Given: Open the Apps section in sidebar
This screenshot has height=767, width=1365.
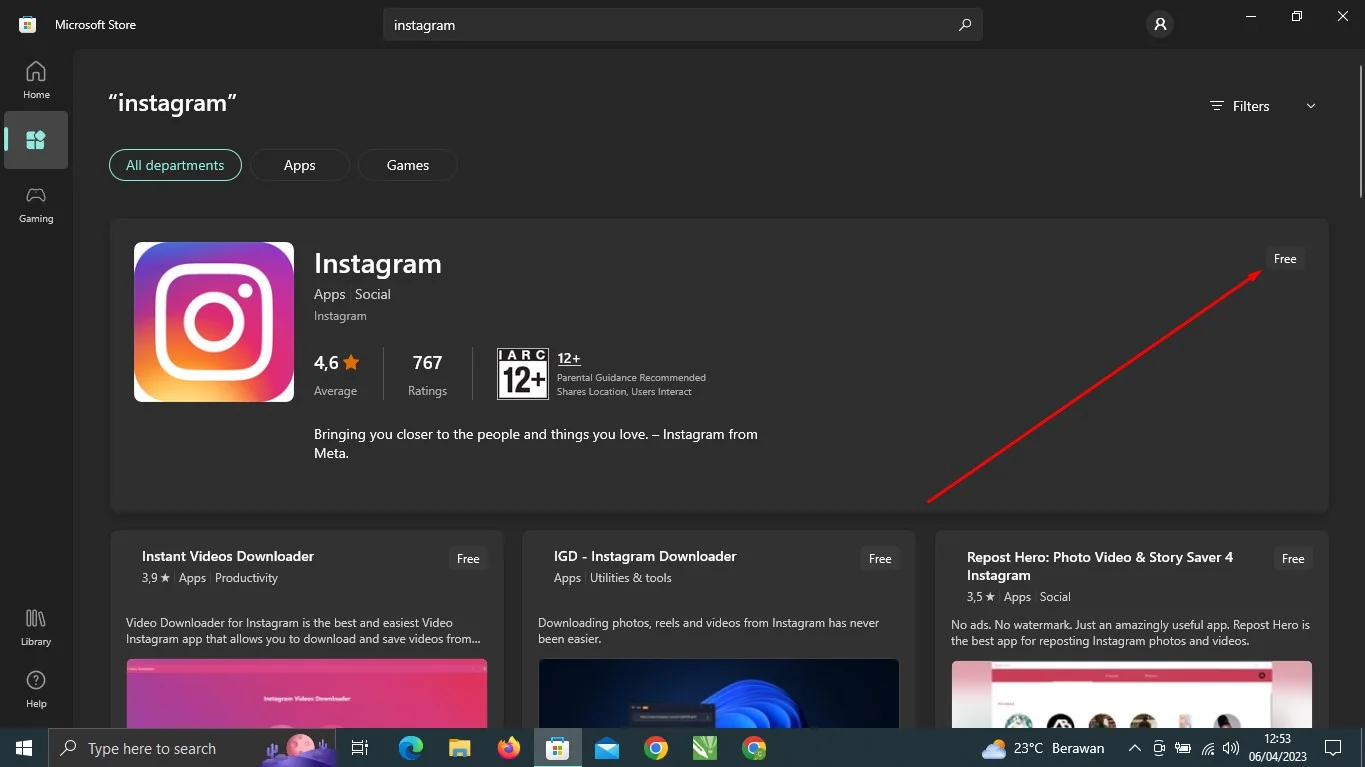Looking at the screenshot, I should 36,140.
